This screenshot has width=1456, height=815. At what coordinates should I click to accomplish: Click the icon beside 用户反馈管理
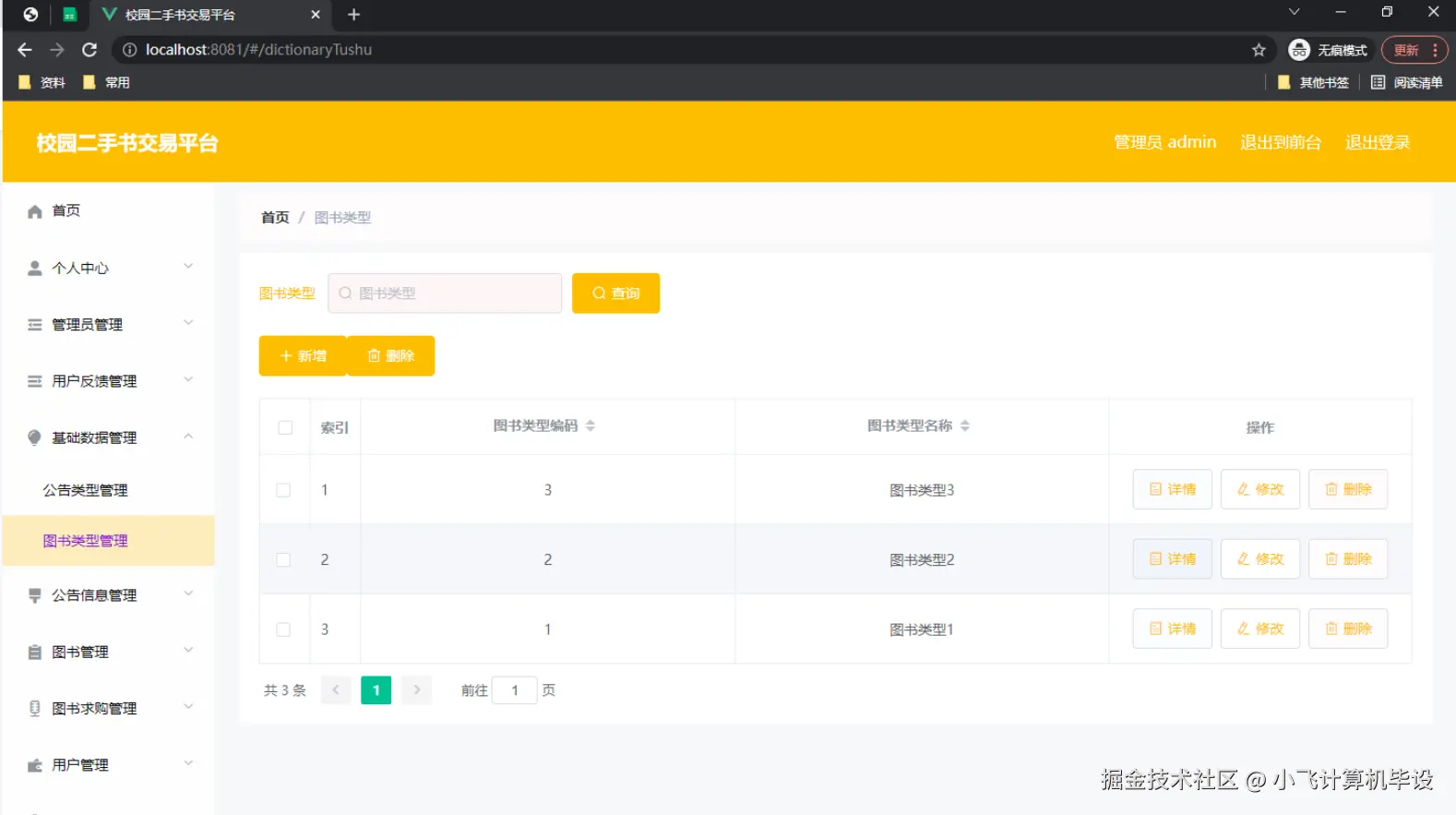pos(35,381)
